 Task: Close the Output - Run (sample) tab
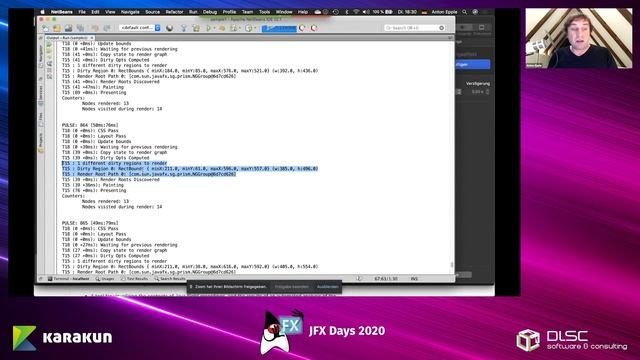tap(92, 38)
